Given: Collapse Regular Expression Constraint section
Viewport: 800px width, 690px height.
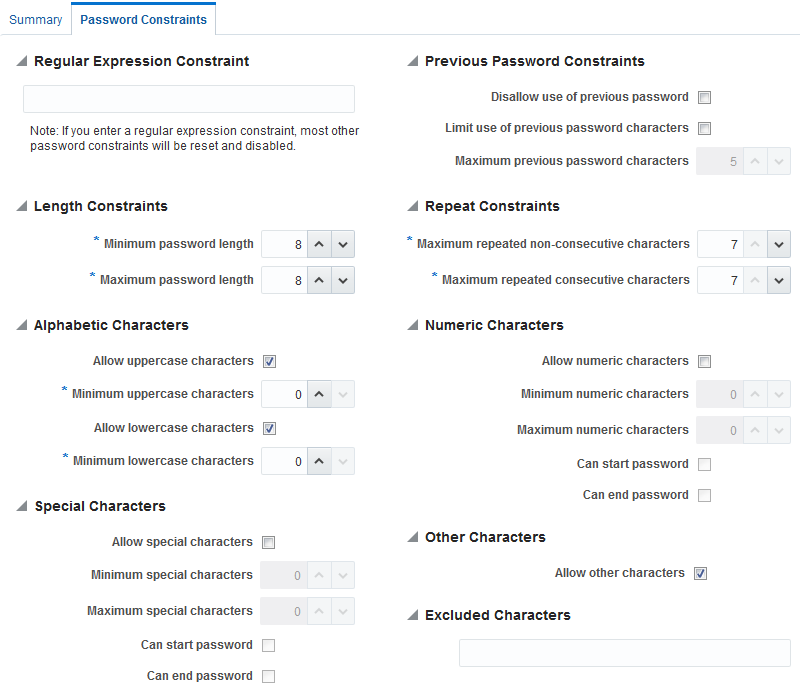Looking at the screenshot, I should pyautogui.click(x=22, y=61).
